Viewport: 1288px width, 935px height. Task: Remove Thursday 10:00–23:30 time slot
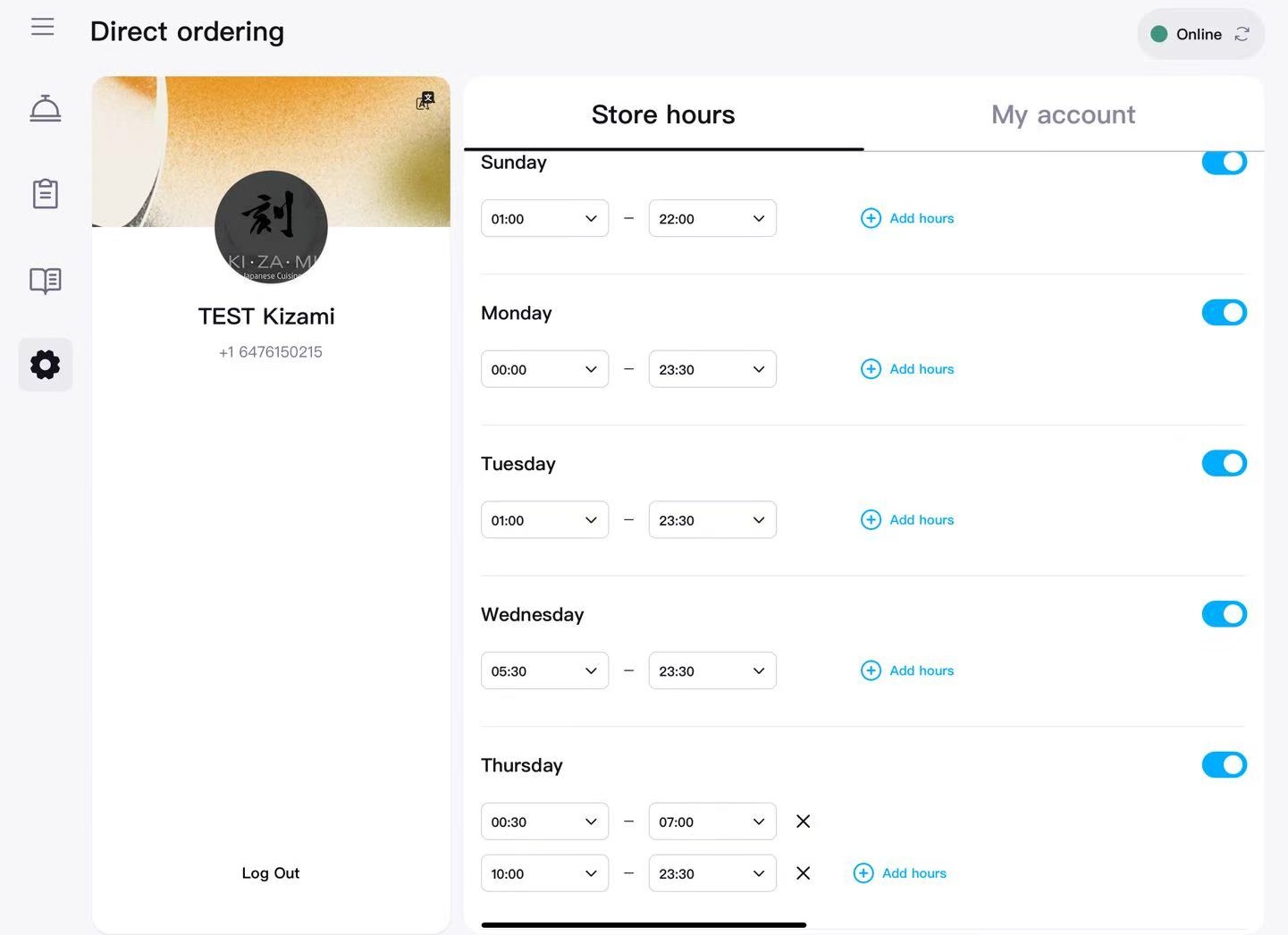point(804,873)
